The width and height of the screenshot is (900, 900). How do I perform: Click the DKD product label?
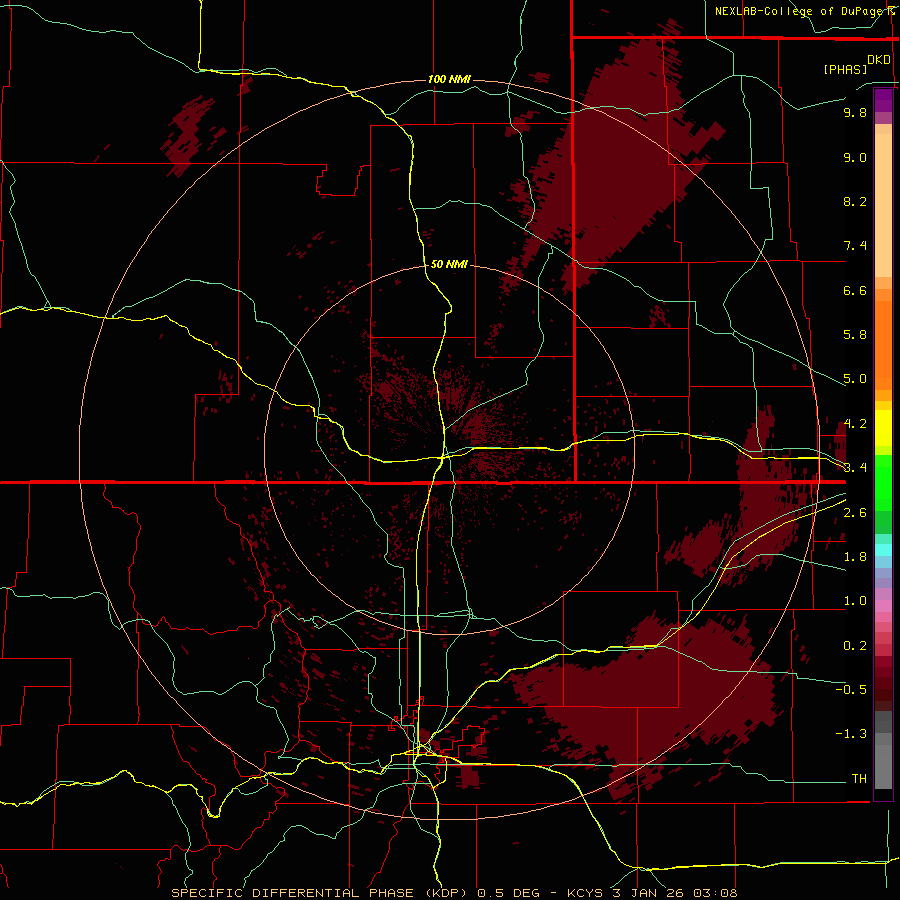point(879,60)
